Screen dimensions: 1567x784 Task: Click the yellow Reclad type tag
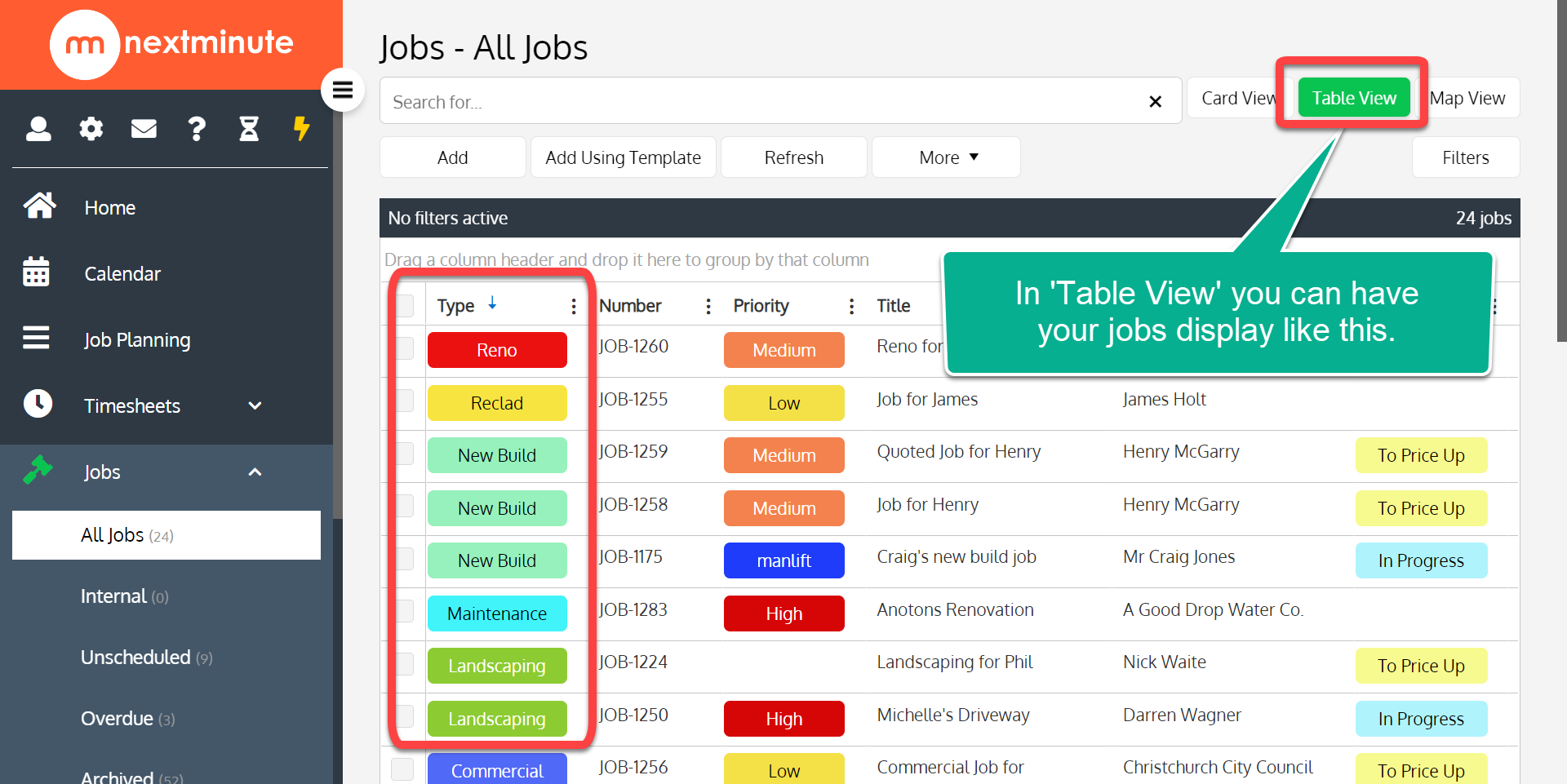[497, 403]
